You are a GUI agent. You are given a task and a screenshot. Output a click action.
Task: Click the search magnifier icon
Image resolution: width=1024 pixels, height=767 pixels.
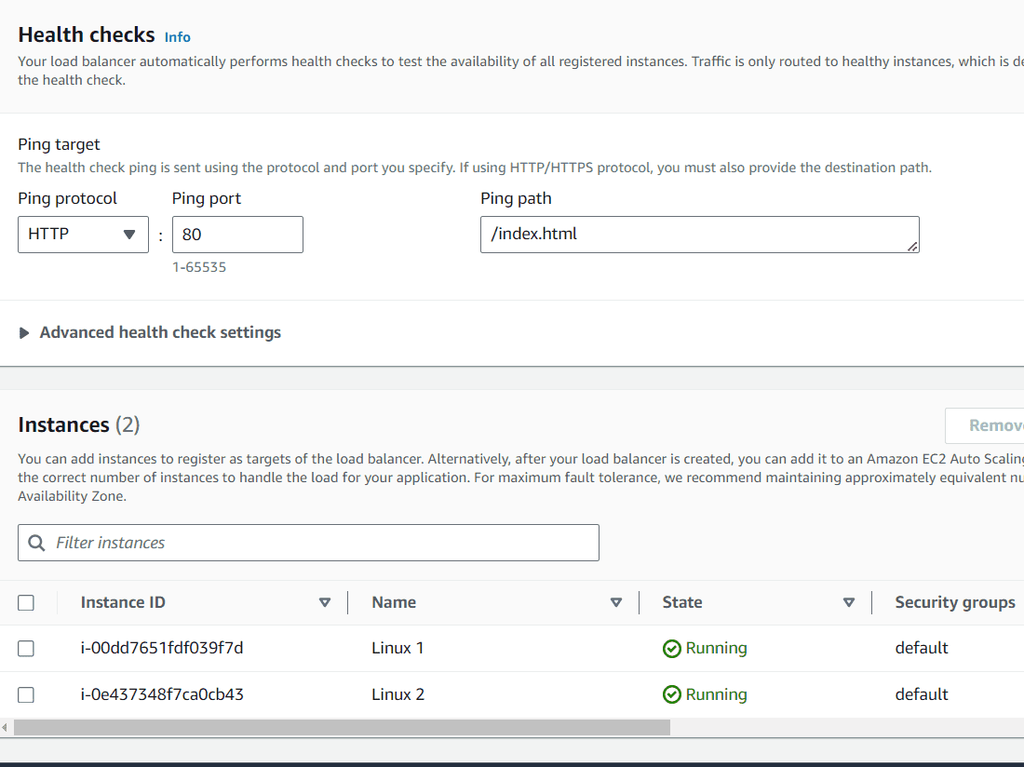(37, 543)
